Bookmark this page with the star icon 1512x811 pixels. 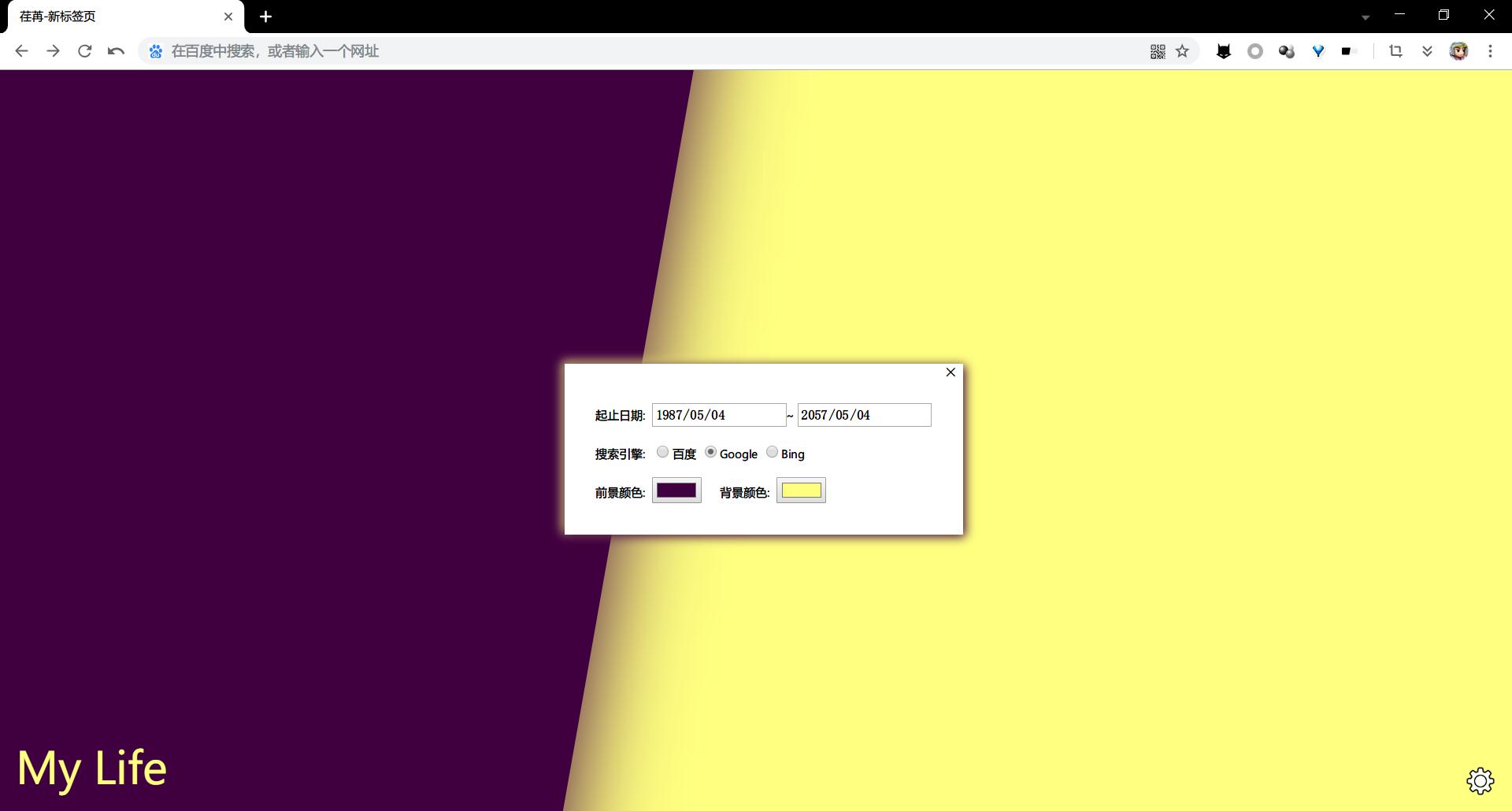coord(1182,51)
